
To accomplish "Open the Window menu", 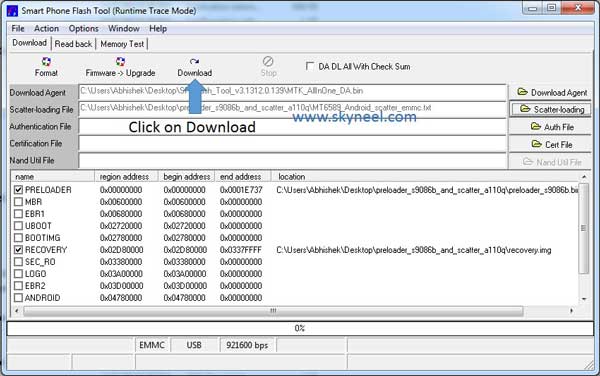I will [124, 29].
